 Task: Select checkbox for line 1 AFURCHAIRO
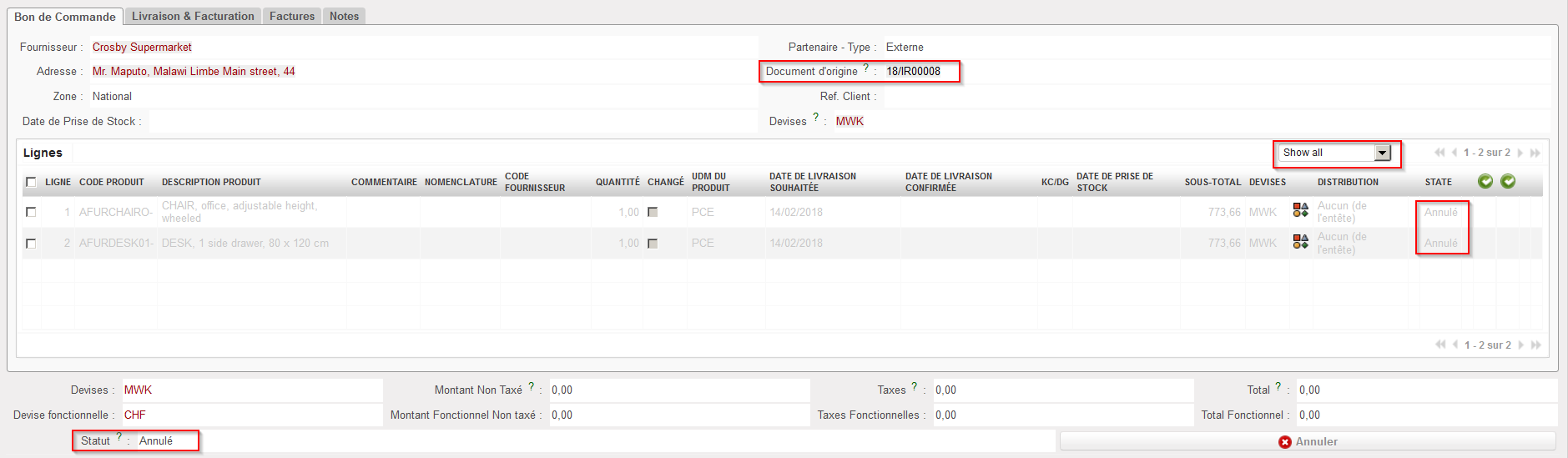coord(31,212)
